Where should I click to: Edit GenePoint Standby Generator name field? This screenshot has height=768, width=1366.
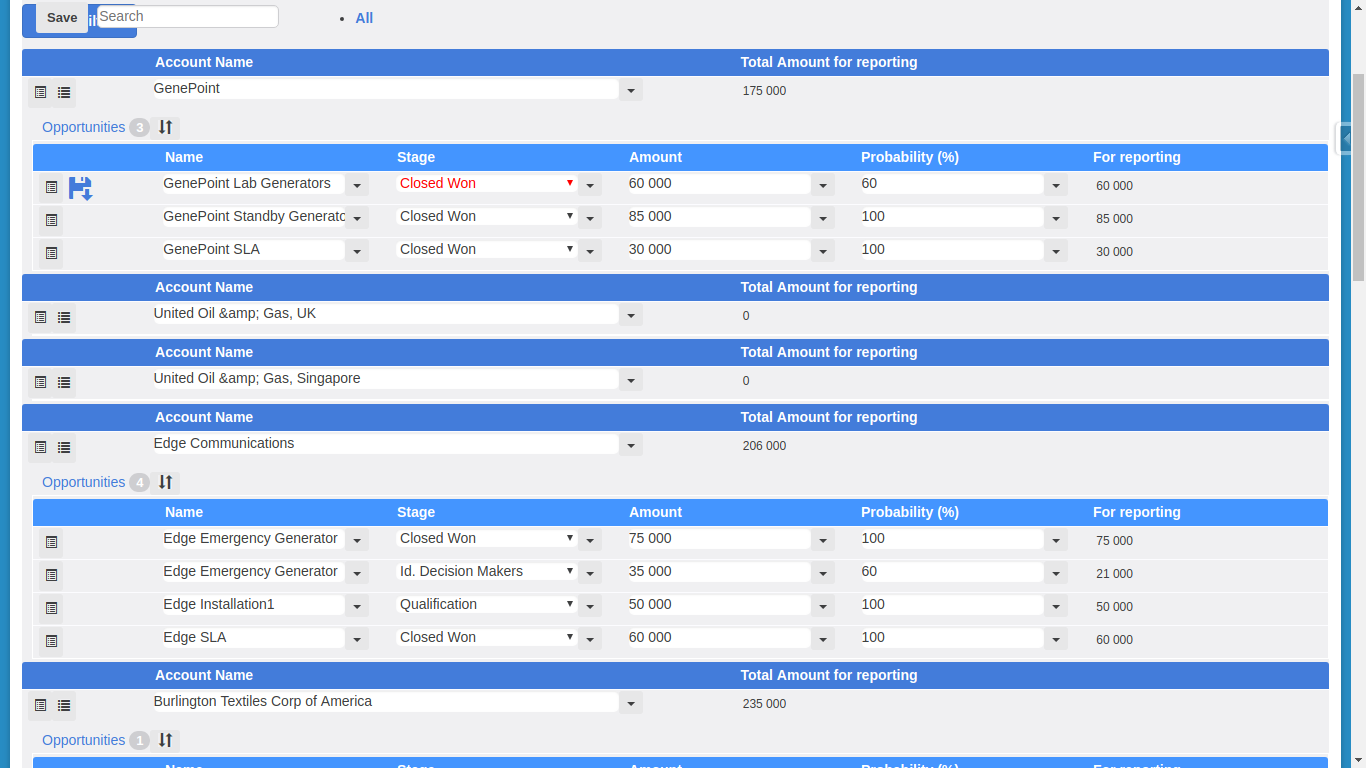[254, 217]
